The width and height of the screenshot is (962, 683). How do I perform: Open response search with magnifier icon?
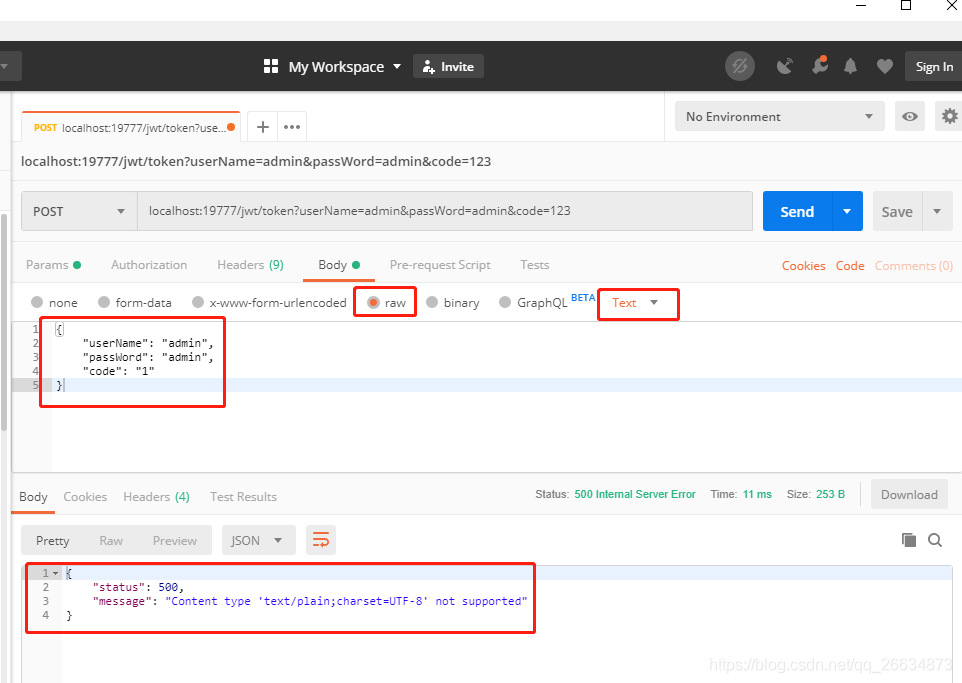(x=934, y=539)
